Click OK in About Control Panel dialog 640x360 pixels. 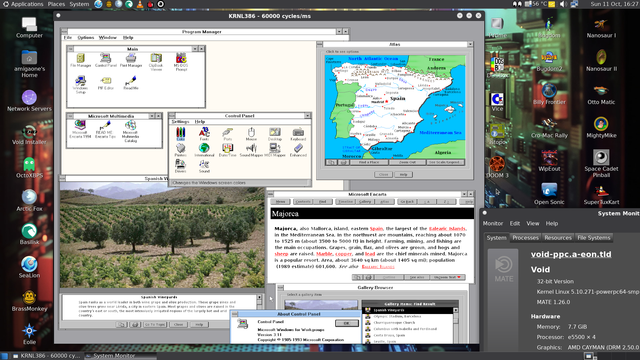click(347, 323)
